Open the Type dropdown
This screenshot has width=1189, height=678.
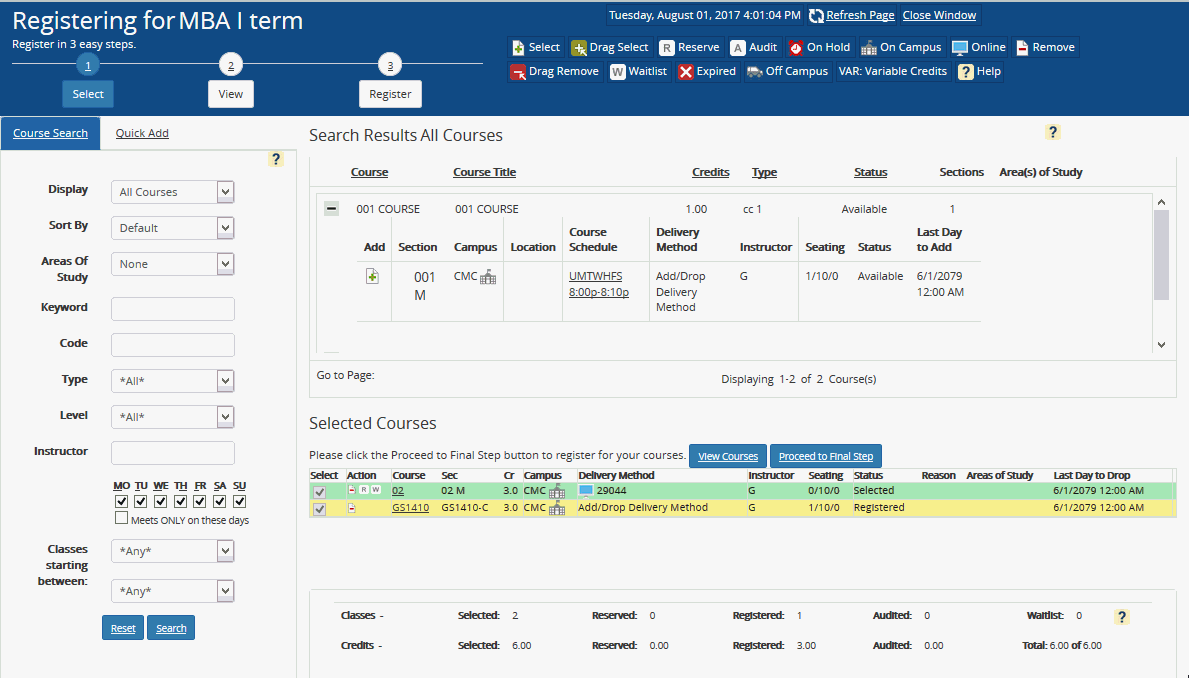point(172,381)
